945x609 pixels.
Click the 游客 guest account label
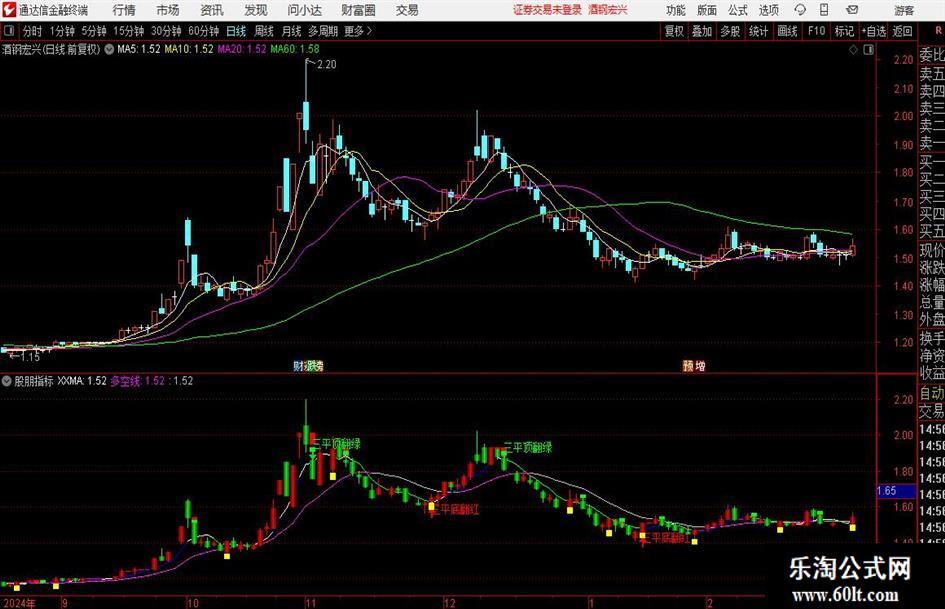point(904,10)
